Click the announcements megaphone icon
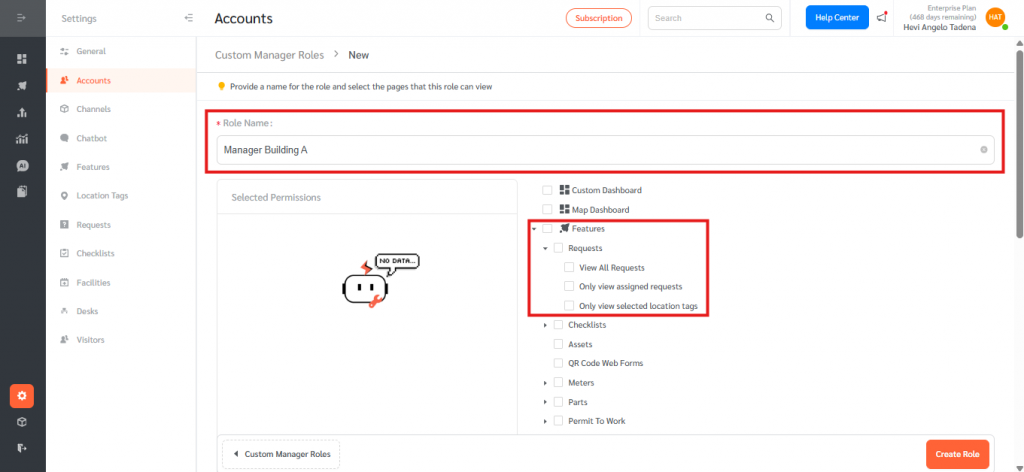 coord(881,18)
